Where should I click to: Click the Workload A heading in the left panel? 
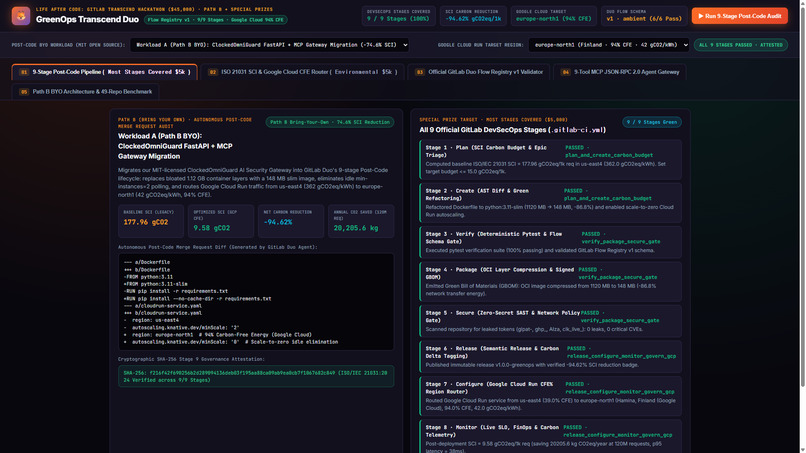click(x=175, y=146)
